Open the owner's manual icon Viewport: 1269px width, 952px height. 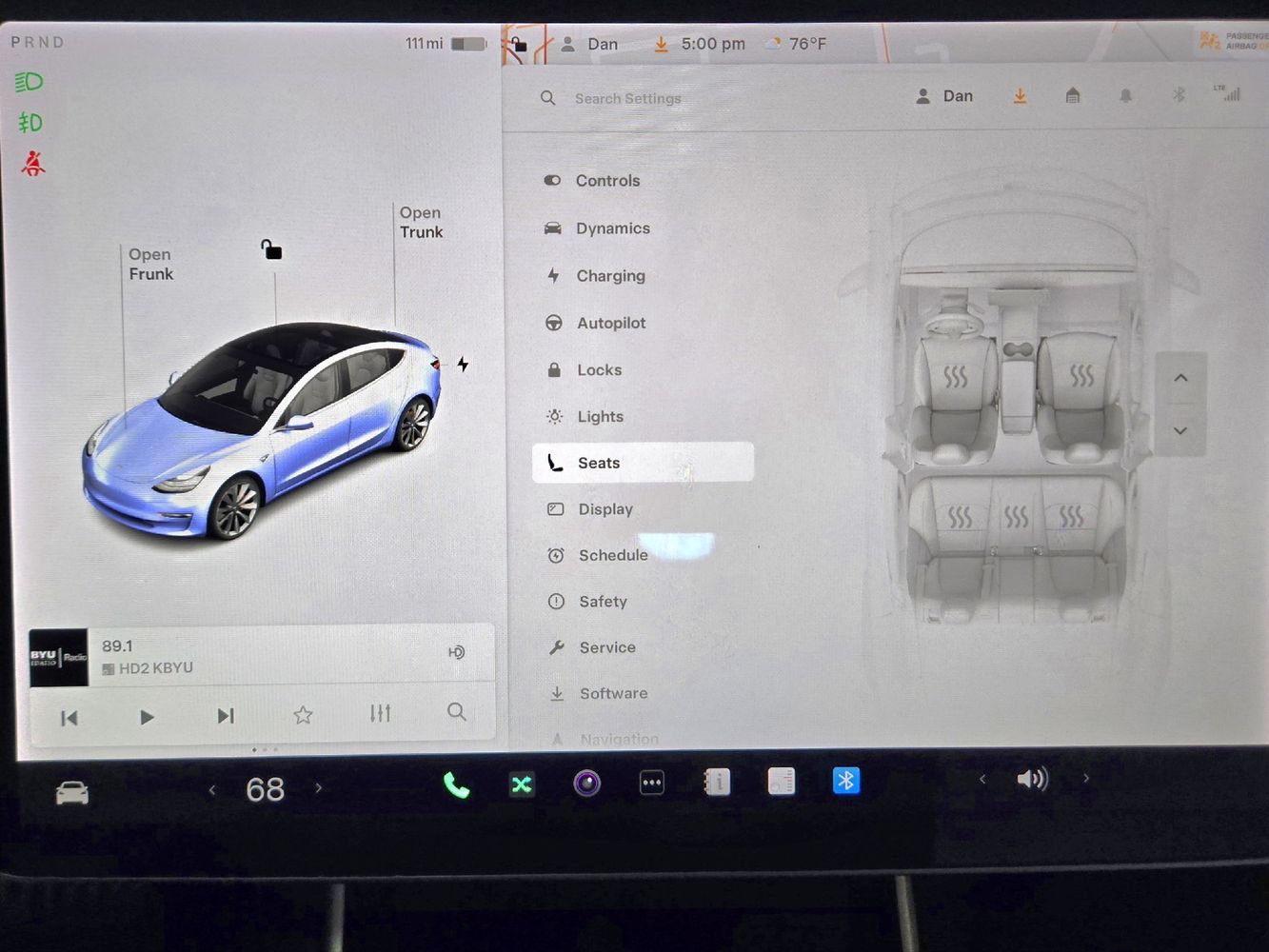coord(717,782)
